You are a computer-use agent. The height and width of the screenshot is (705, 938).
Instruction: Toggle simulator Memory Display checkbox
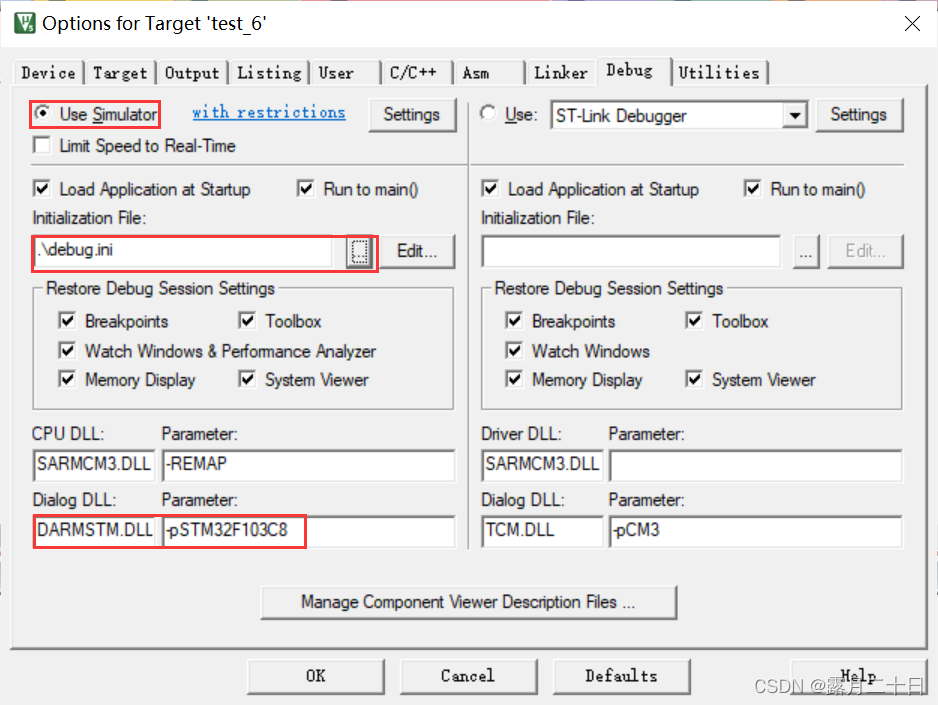point(67,379)
